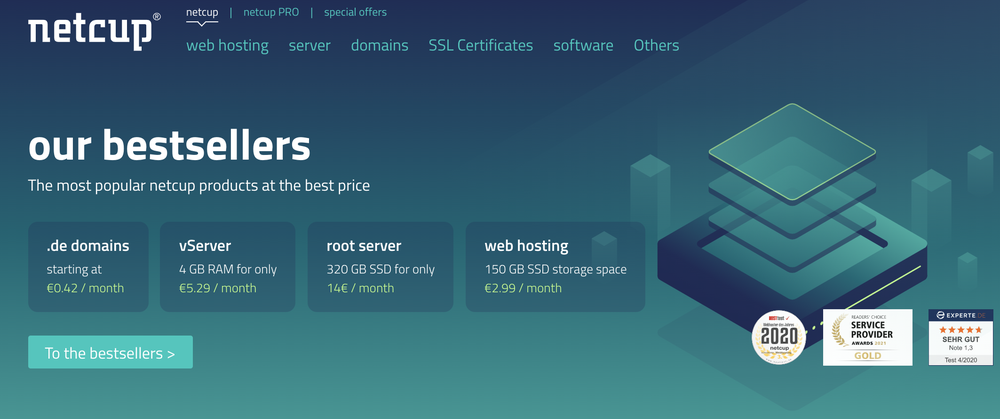Click the netcup logo
Viewport: 1000px width, 419px height.
pos(93,32)
